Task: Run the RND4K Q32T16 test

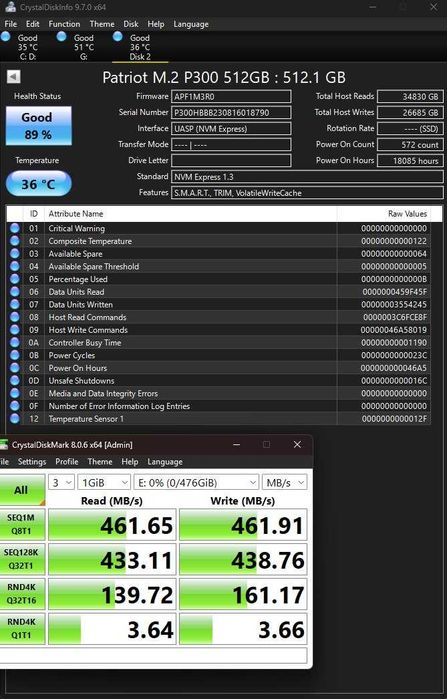Action: (21, 594)
